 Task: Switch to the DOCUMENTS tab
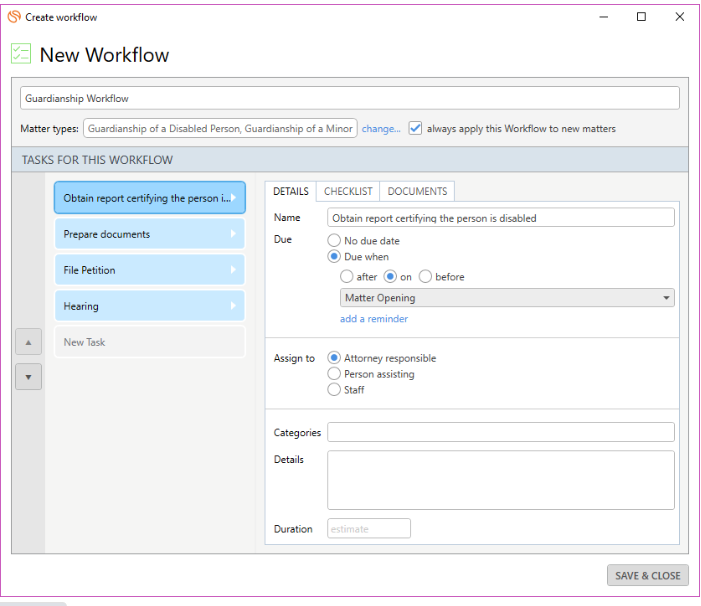[x=417, y=191]
